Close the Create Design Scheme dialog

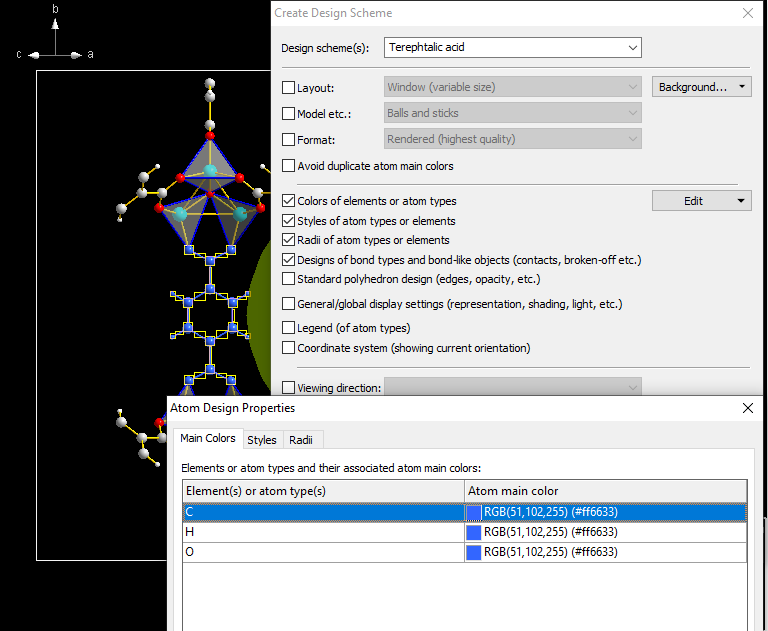747,13
